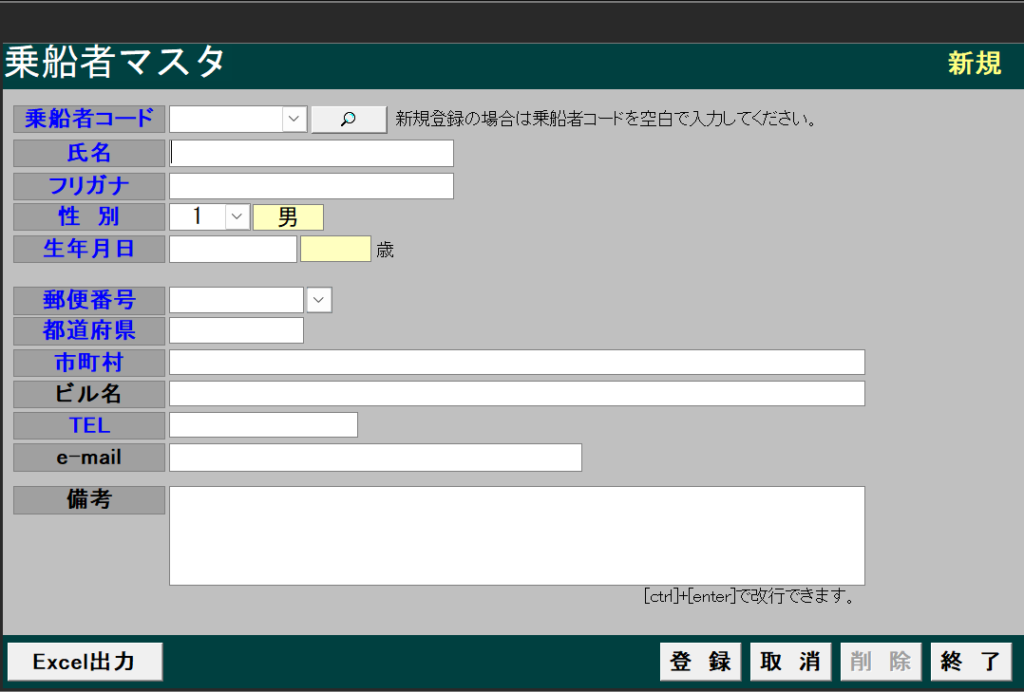Focus the ビル名 input field
The image size is (1024, 692).
pos(516,393)
